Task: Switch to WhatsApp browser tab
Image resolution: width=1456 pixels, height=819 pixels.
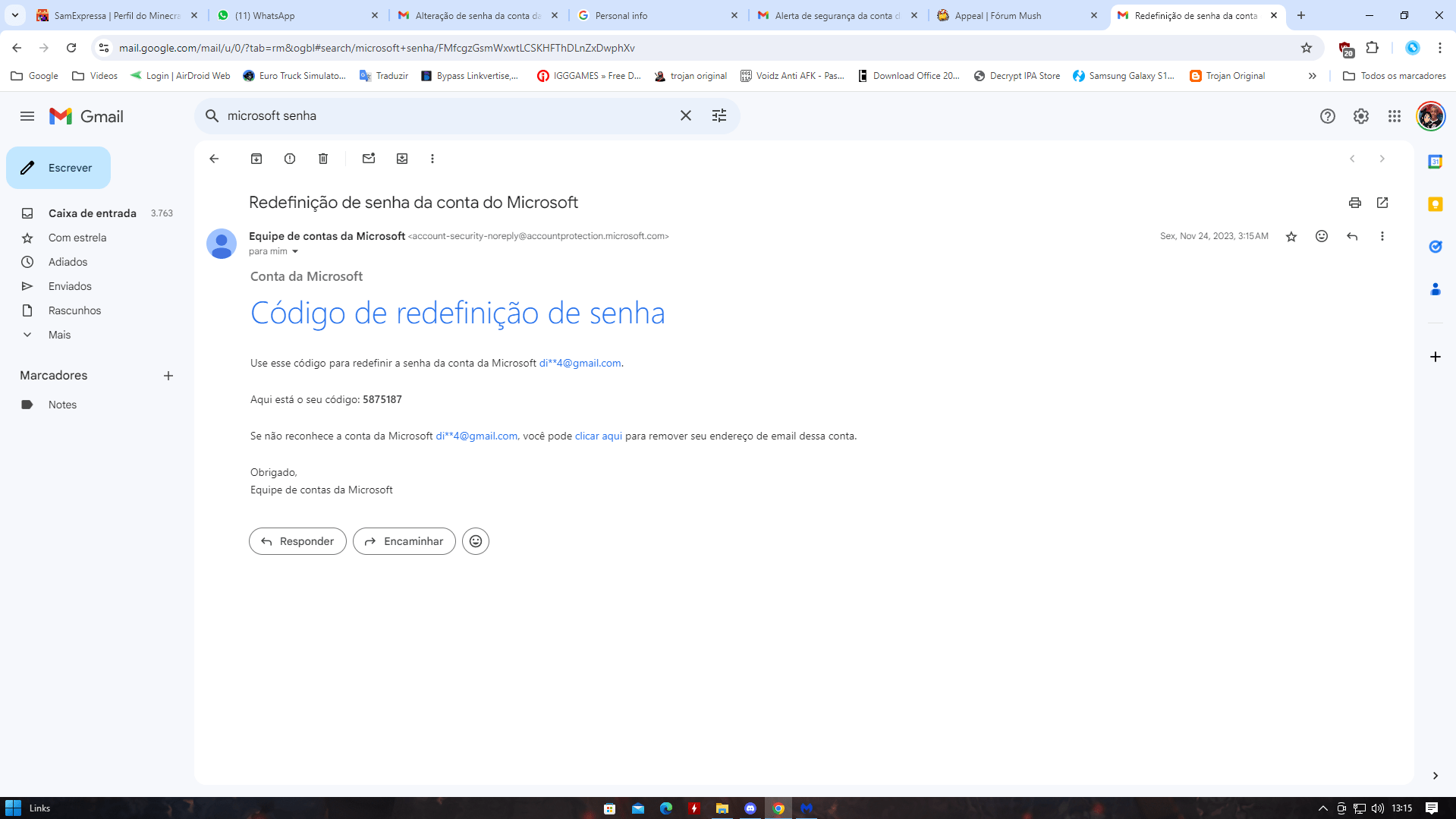Action: 297,15
